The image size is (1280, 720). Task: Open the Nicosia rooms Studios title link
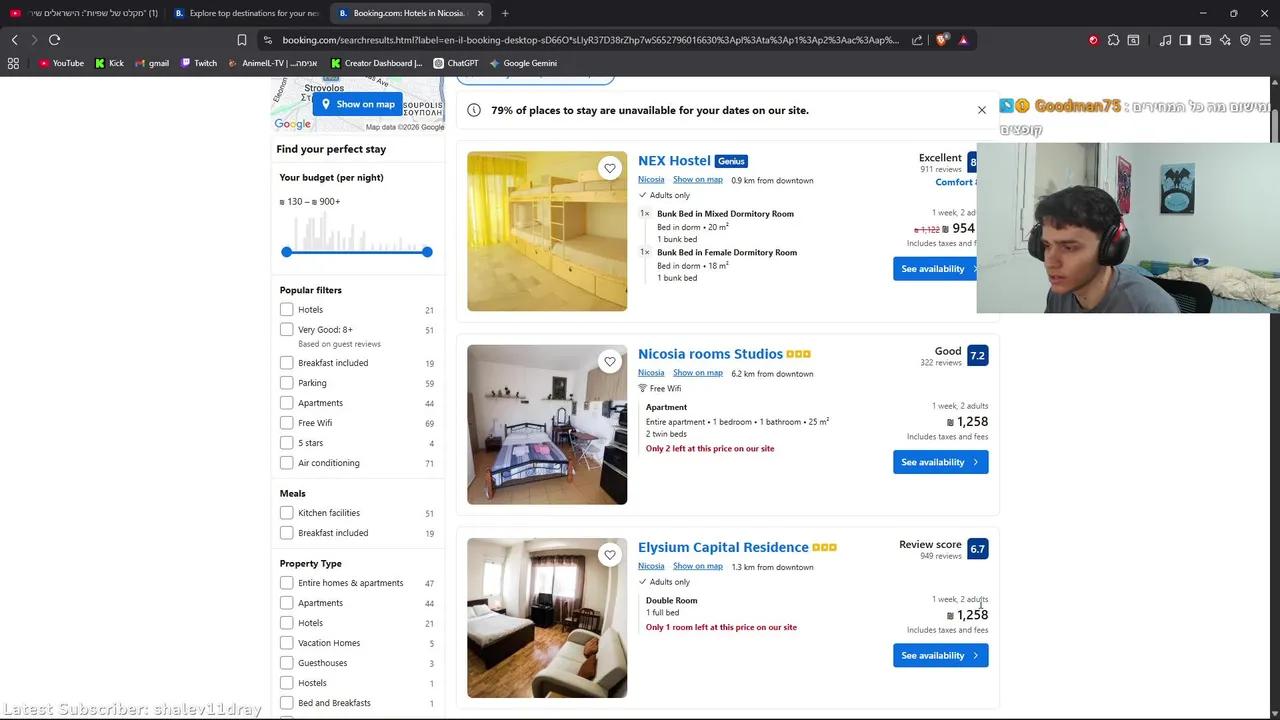pyautogui.click(x=710, y=354)
